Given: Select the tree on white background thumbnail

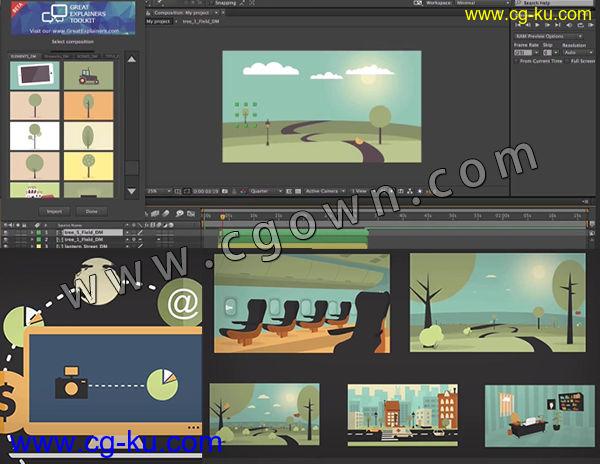Looking at the screenshot, I should coord(35,136).
